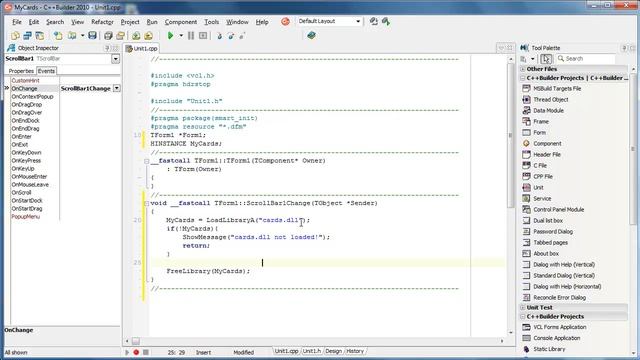Choose VCL Forms Application in palette
The height and width of the screenshot is (360, 640).
[x=560, y=327]
